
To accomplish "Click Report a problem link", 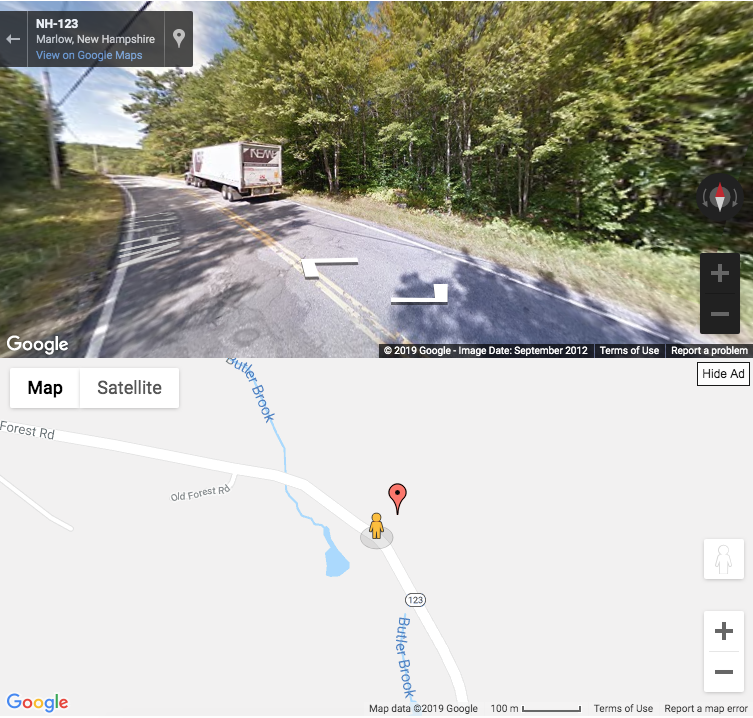I will (709, 351).
